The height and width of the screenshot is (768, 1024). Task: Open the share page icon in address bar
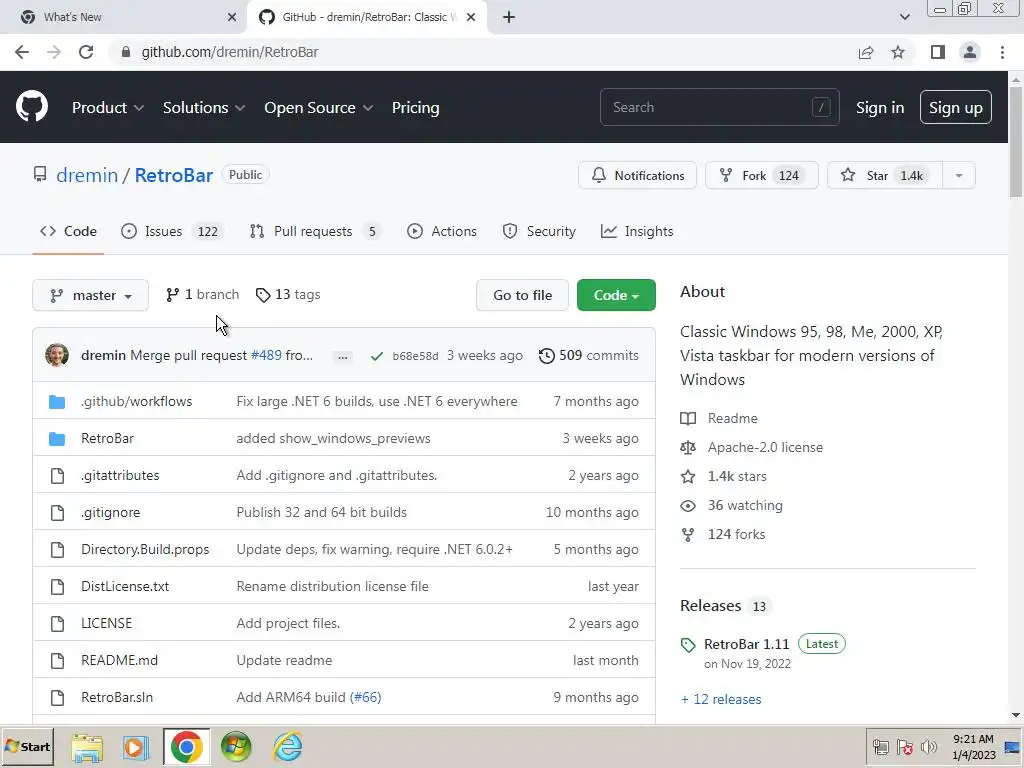click(866, 52)
